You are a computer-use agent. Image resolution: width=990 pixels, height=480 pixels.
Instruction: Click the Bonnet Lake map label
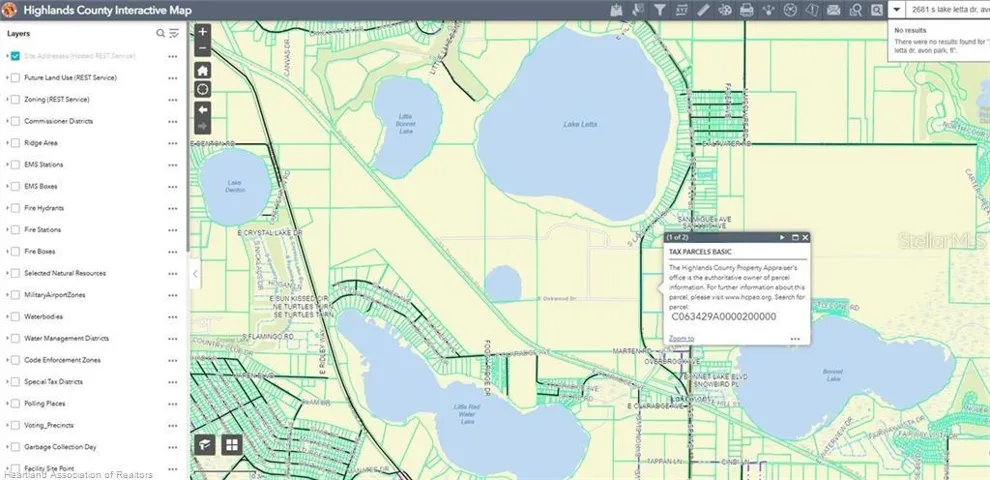coord(833,375)
